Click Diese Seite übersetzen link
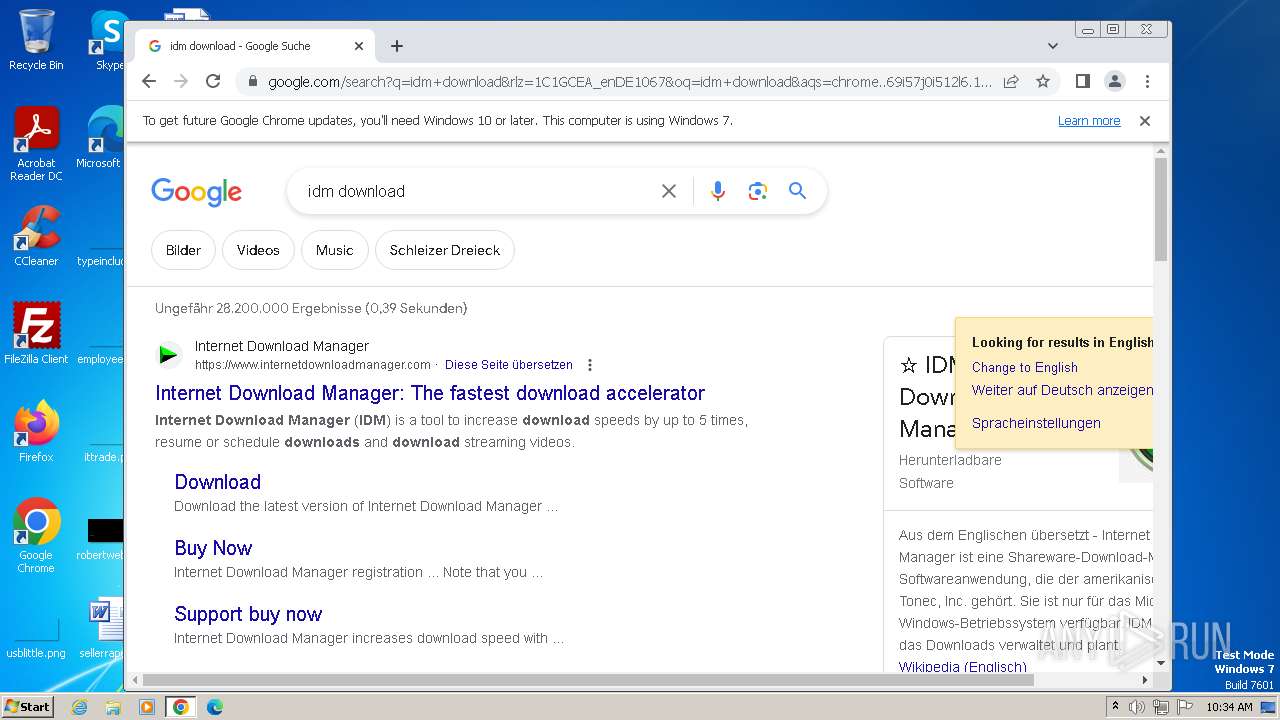 [x=509, y=365]
